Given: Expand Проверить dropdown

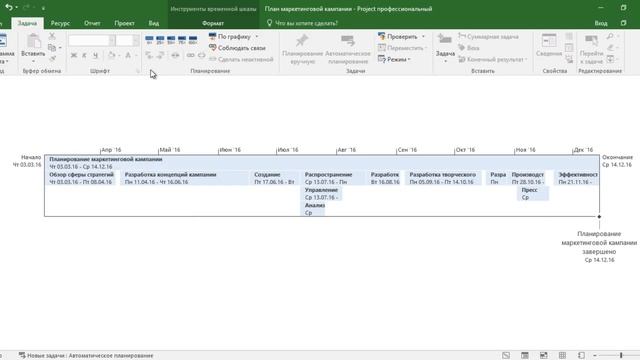Looking at the screenshot, I should 423,37.
